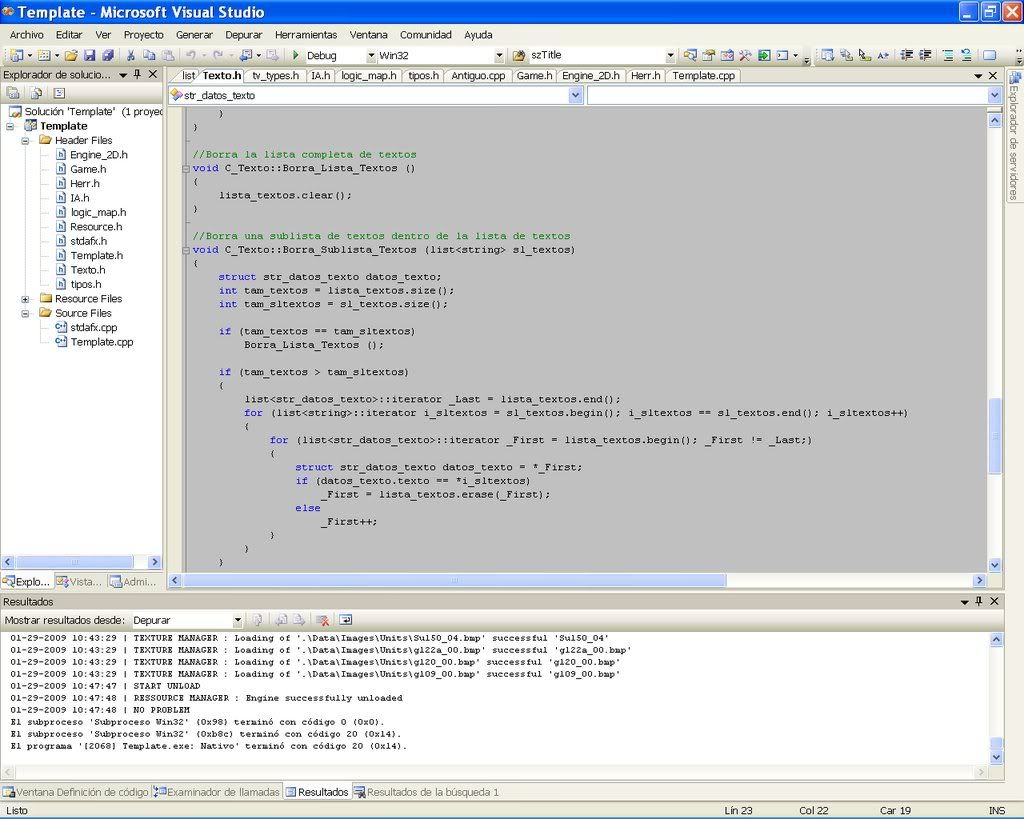This screenshot has width=1024, height=819.
Task: Collapse the Source Files folder
Action: [x=25, y=313]
